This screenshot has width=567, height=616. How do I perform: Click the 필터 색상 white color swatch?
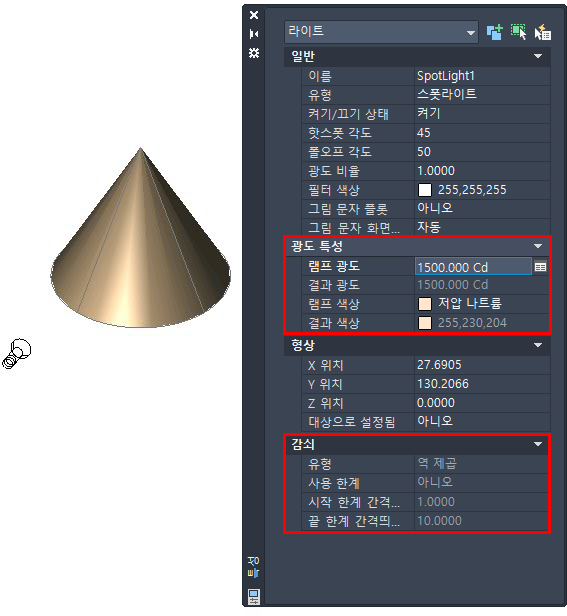coord(425,190)
